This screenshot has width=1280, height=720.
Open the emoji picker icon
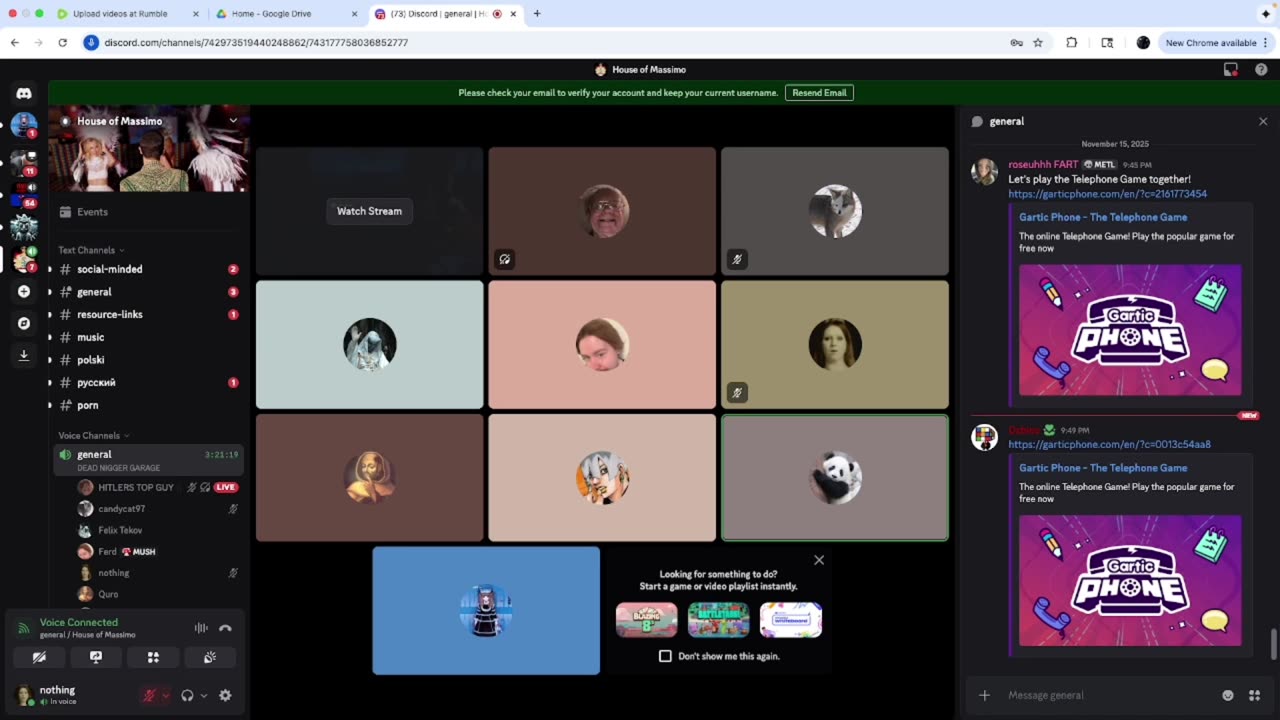(1228, 695)
